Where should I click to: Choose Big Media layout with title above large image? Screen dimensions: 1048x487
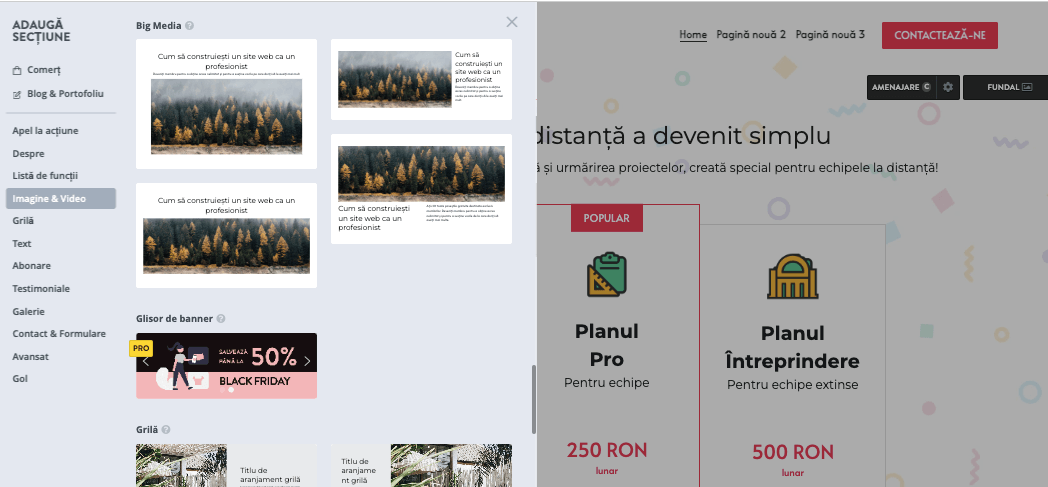pos(227,104)
